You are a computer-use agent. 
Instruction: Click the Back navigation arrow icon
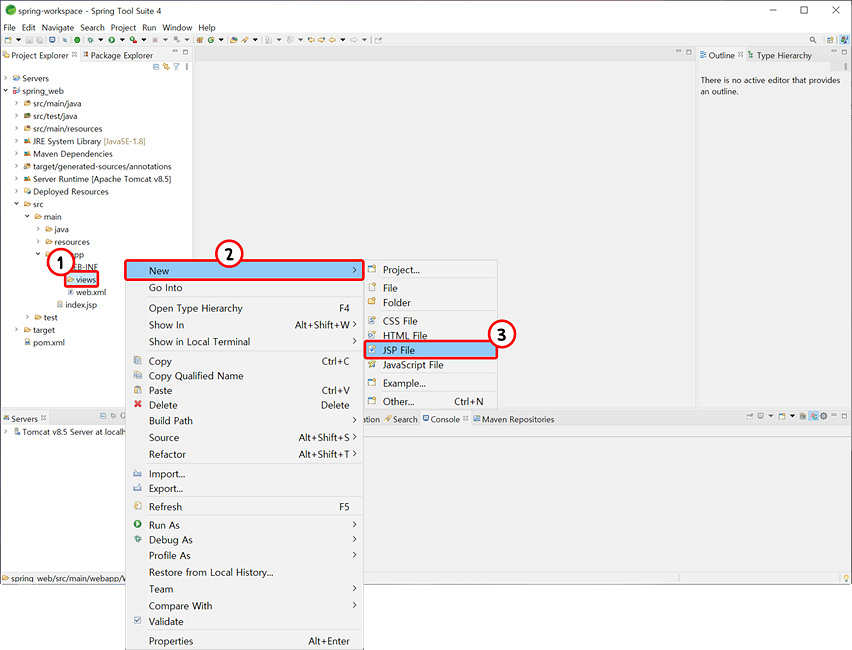(x=332, y=40)
